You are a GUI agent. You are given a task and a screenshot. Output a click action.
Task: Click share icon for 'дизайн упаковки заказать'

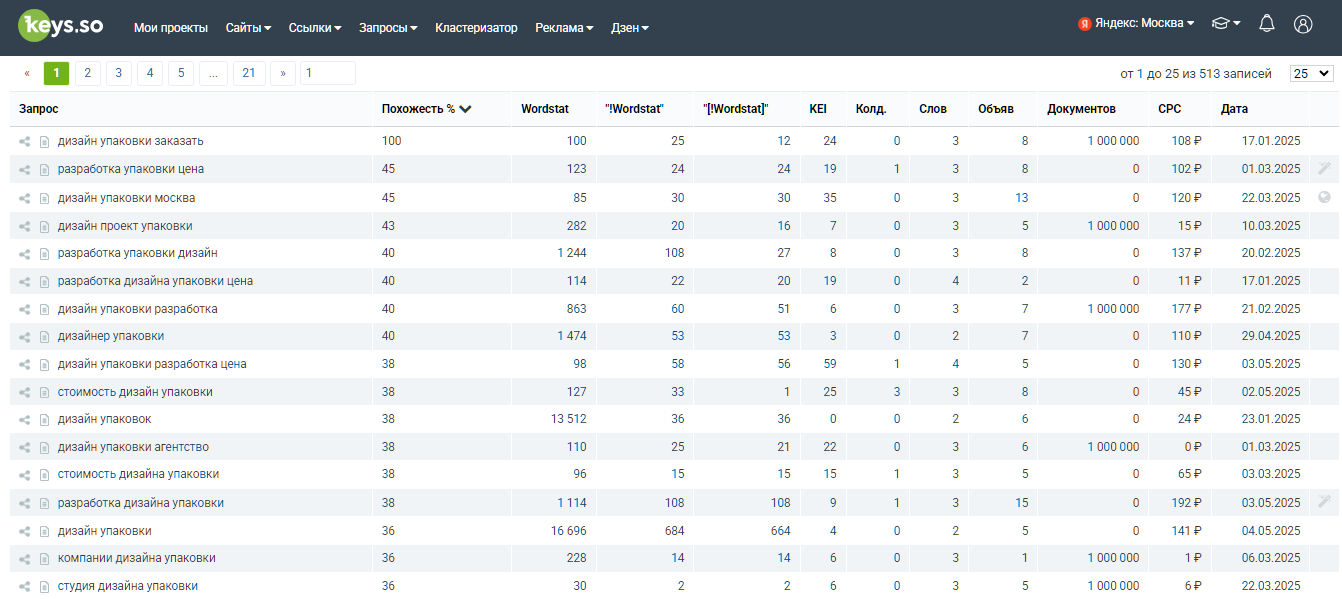25,142
